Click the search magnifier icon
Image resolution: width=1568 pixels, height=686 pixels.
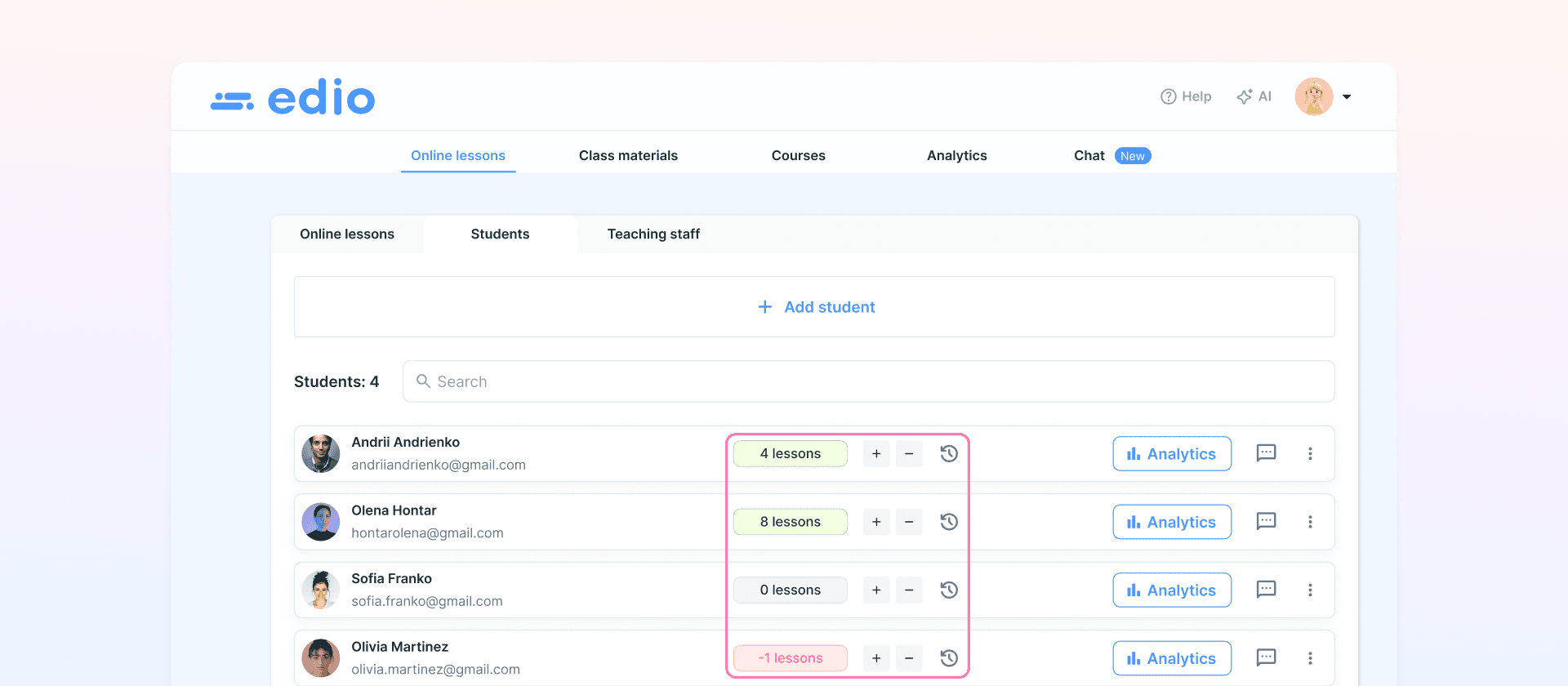coord(423,381)
